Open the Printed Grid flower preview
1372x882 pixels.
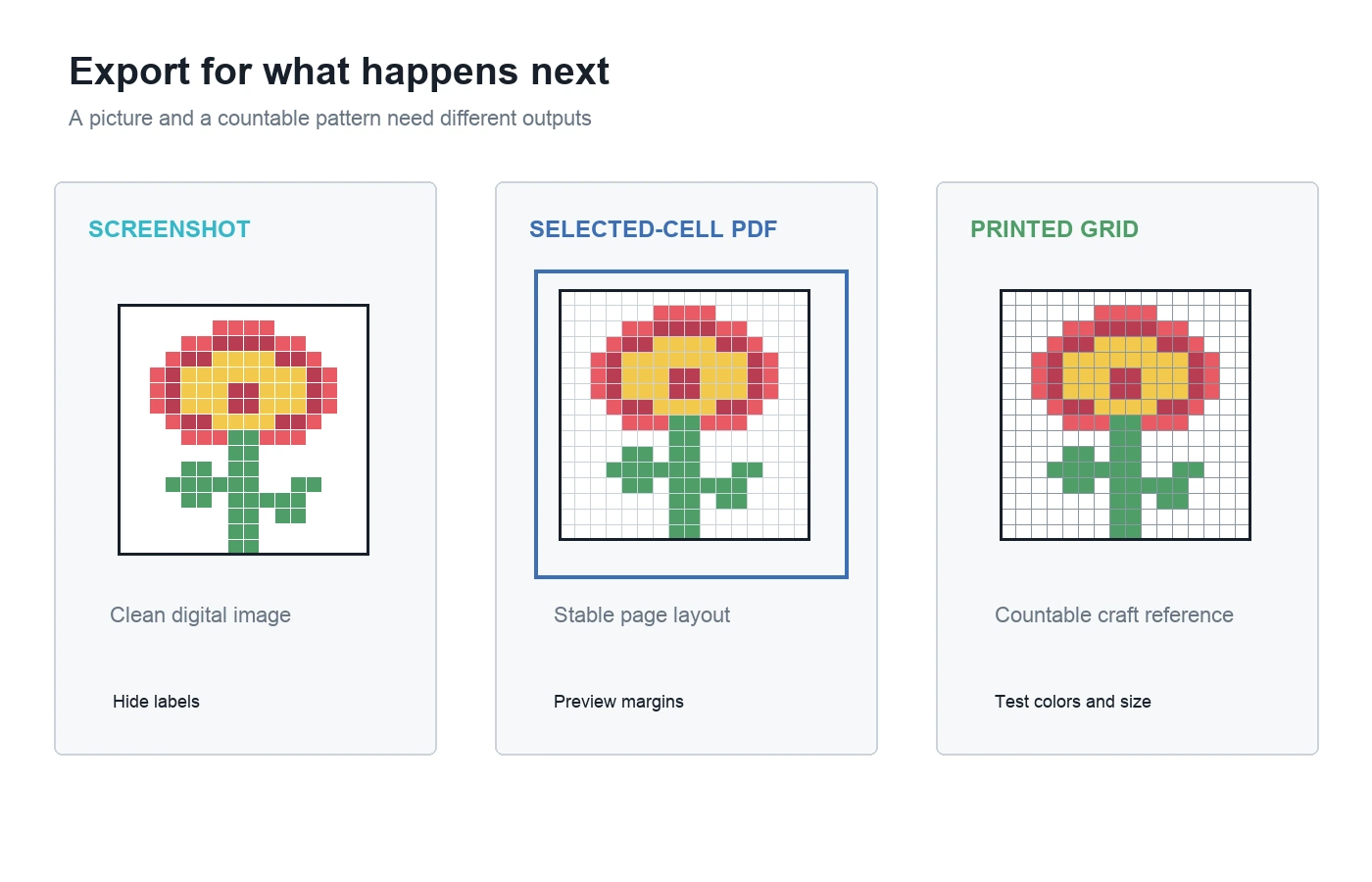(x=1125, y=415)
